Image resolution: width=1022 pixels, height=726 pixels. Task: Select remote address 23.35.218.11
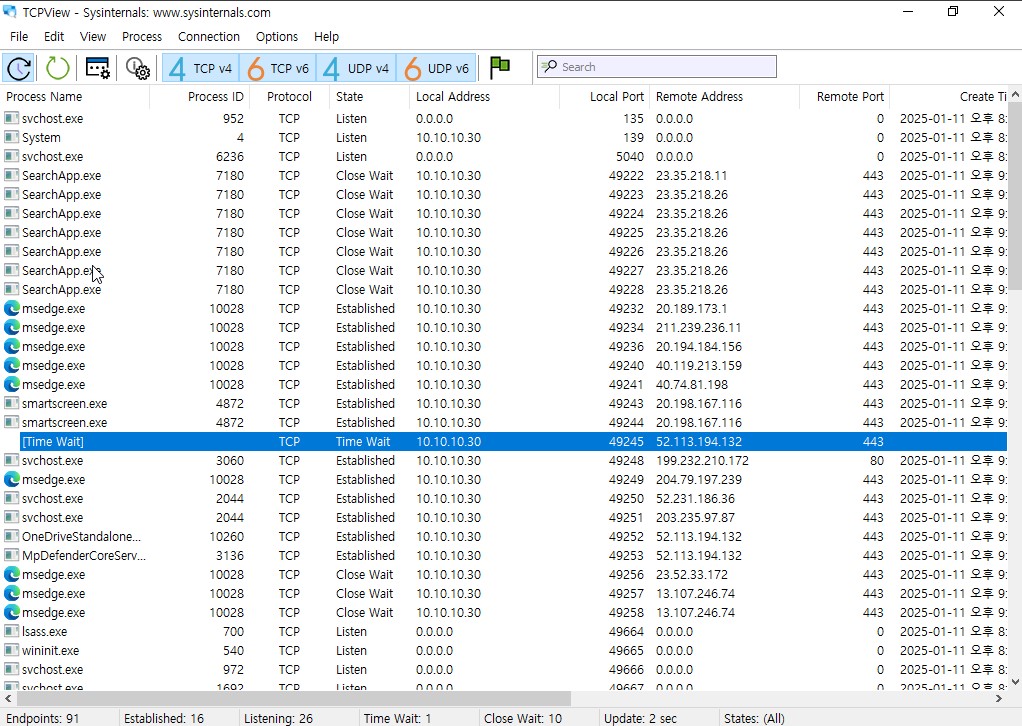click(692, 175)
